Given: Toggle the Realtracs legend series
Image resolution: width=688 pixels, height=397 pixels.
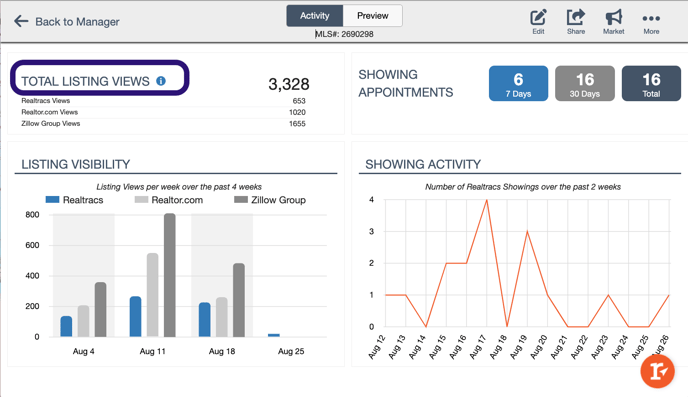Looking at the screenshot, I should pos(75,200).
